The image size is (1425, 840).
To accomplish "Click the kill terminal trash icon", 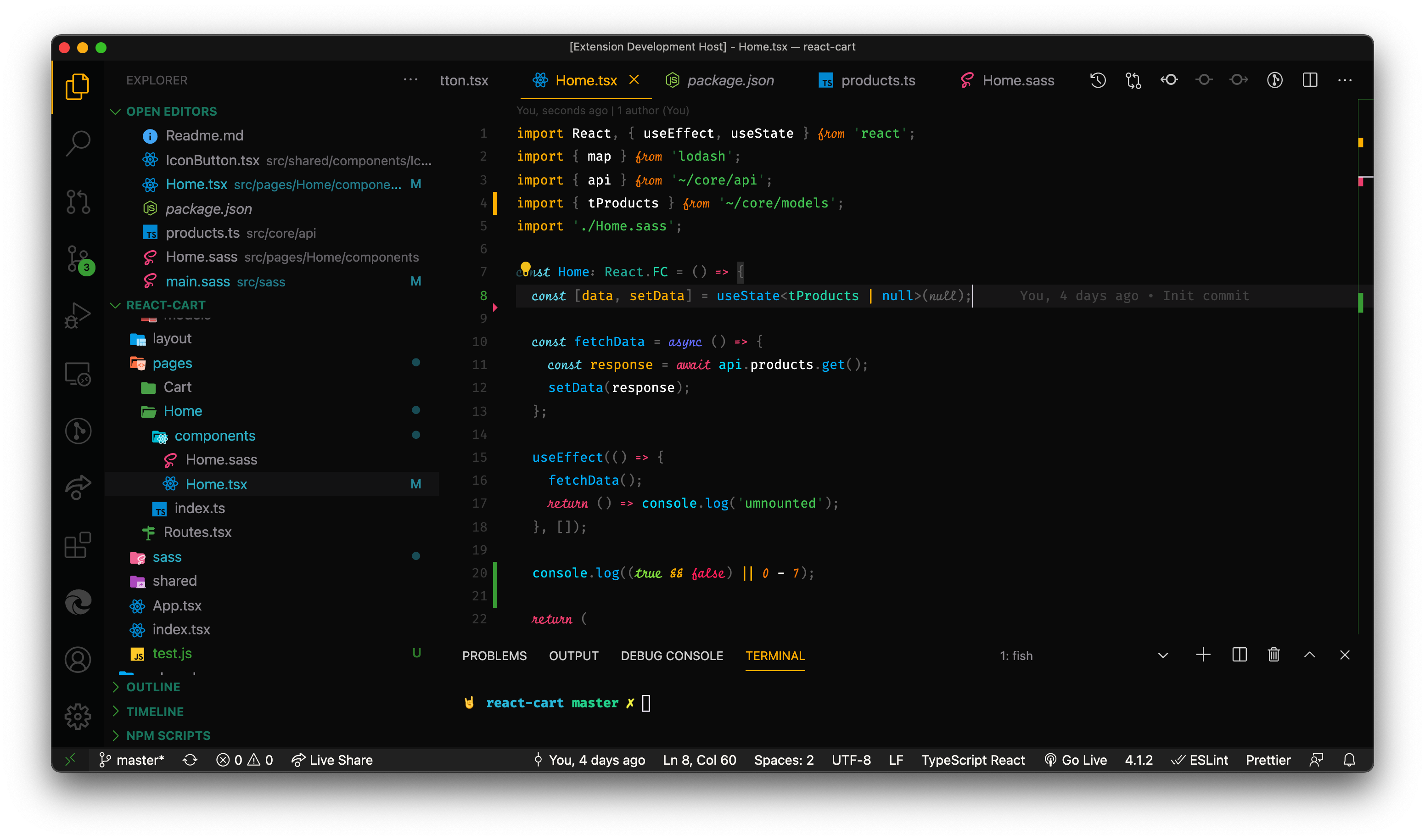I will (1273, 655).
